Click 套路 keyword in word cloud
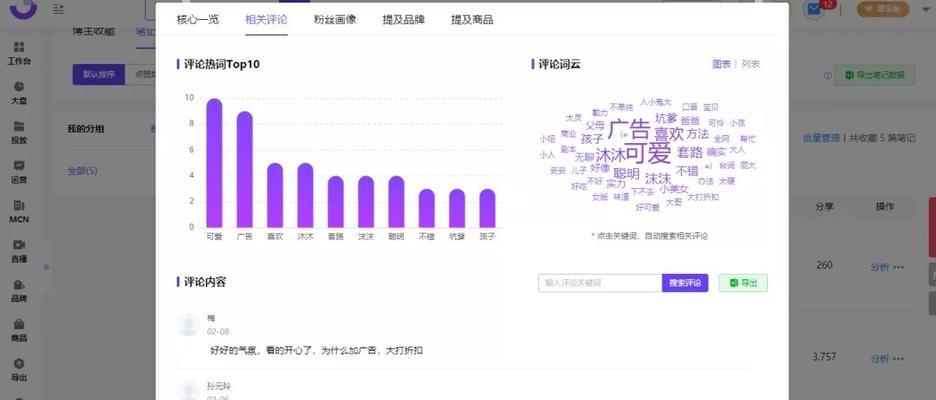Screen dimensions: 936x400 pyautogui.click(x=689, y=152)
